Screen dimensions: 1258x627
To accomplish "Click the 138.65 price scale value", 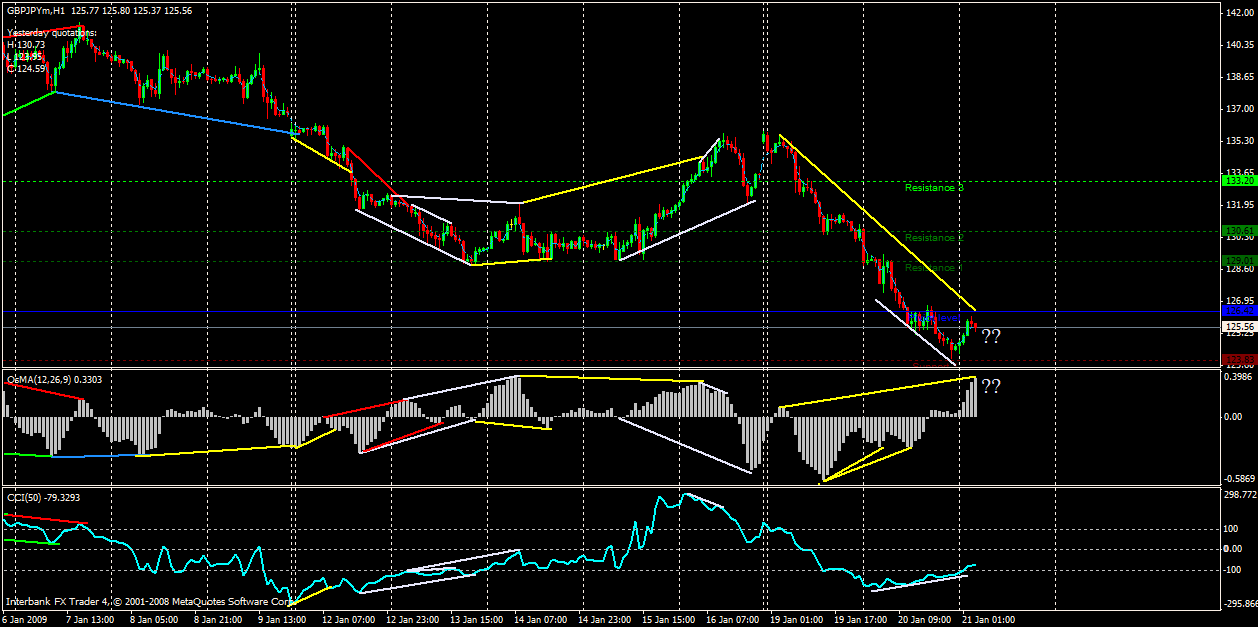I will 1239,77.
